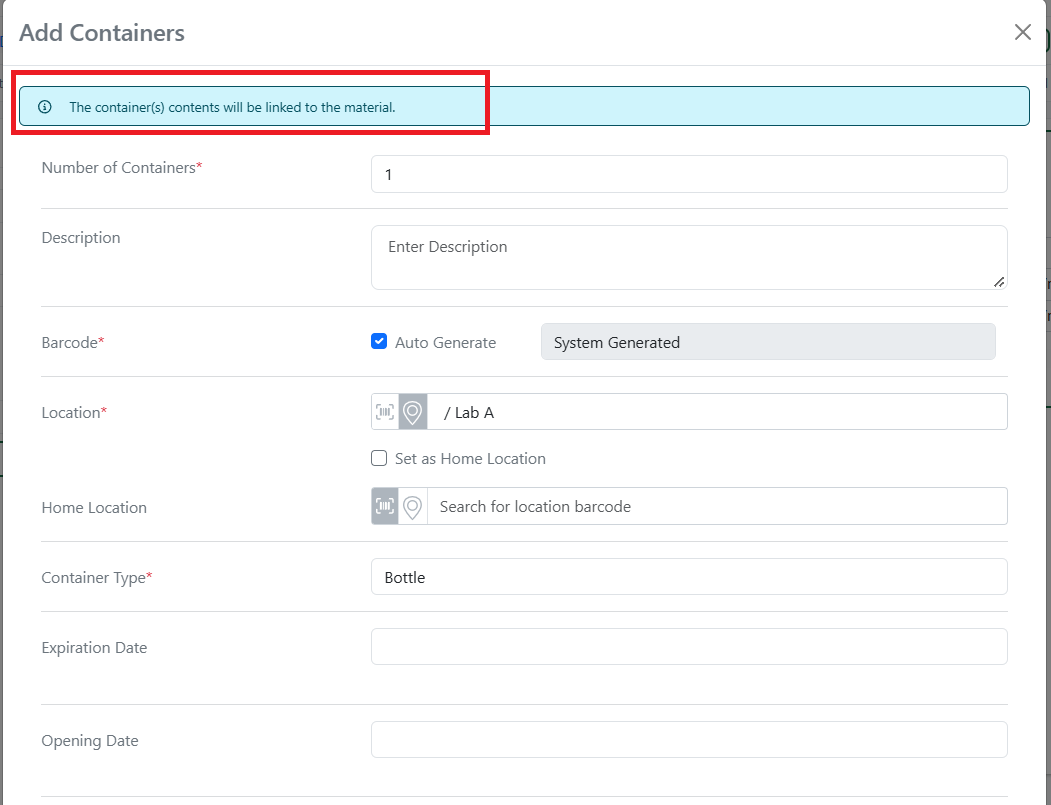Open the Container Type dropdown showing Bottle
Screen dimensions: 1051x805
(x=689, y=577)
